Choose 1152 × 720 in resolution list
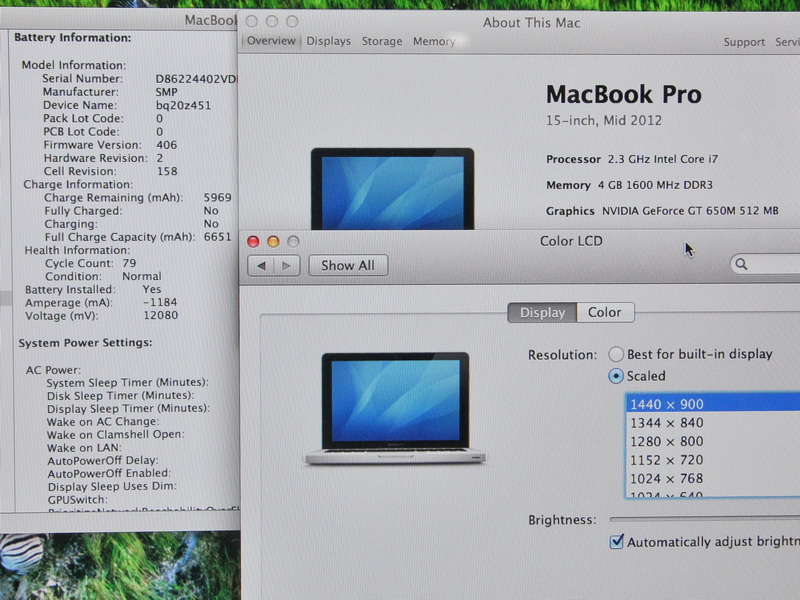 point(713,460)
